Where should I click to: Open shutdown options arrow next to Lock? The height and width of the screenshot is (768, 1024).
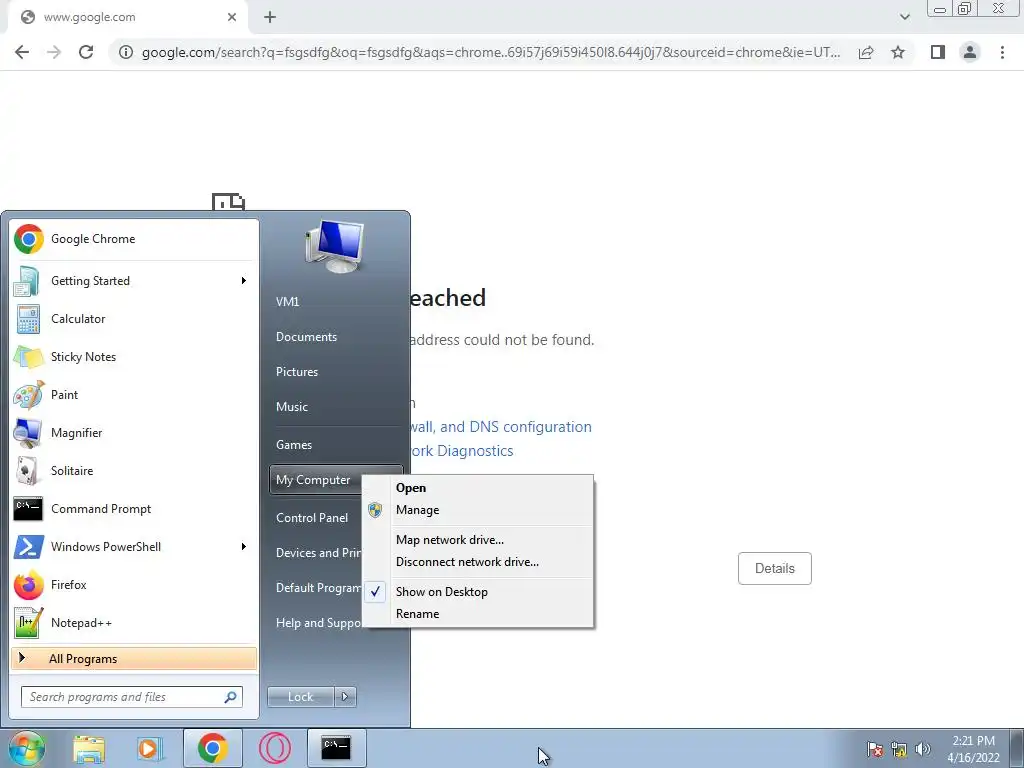pos(345,697)
